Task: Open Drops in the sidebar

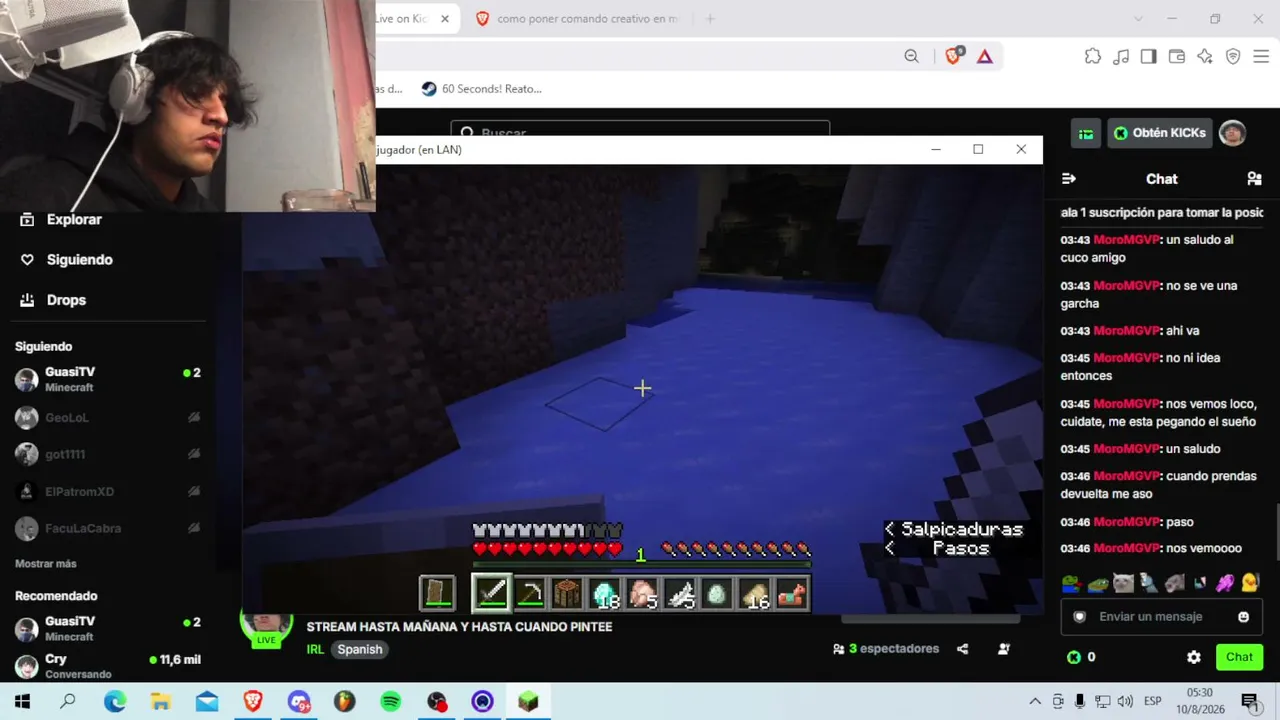Action: pos(53,300)
